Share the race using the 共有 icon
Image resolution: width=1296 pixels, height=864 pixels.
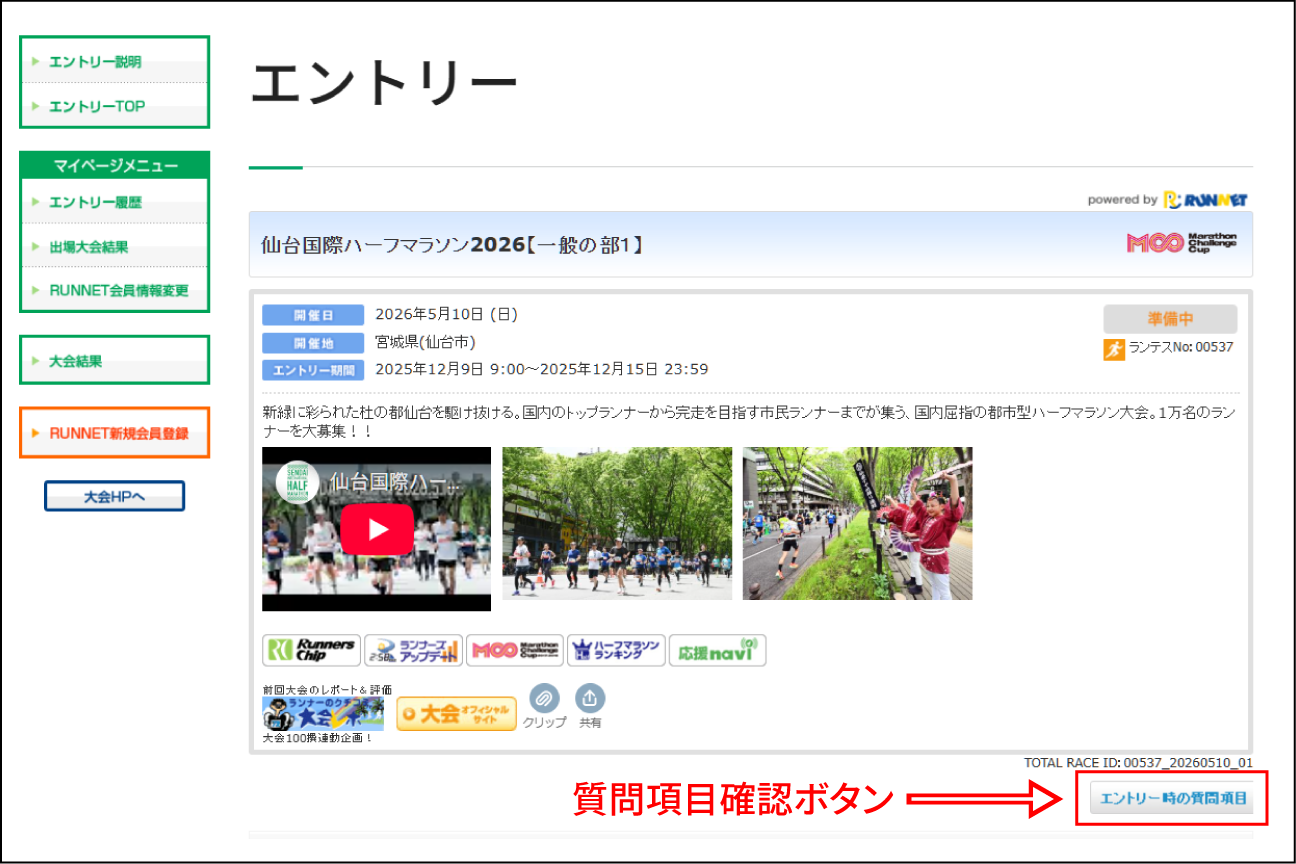click(590, 698)
